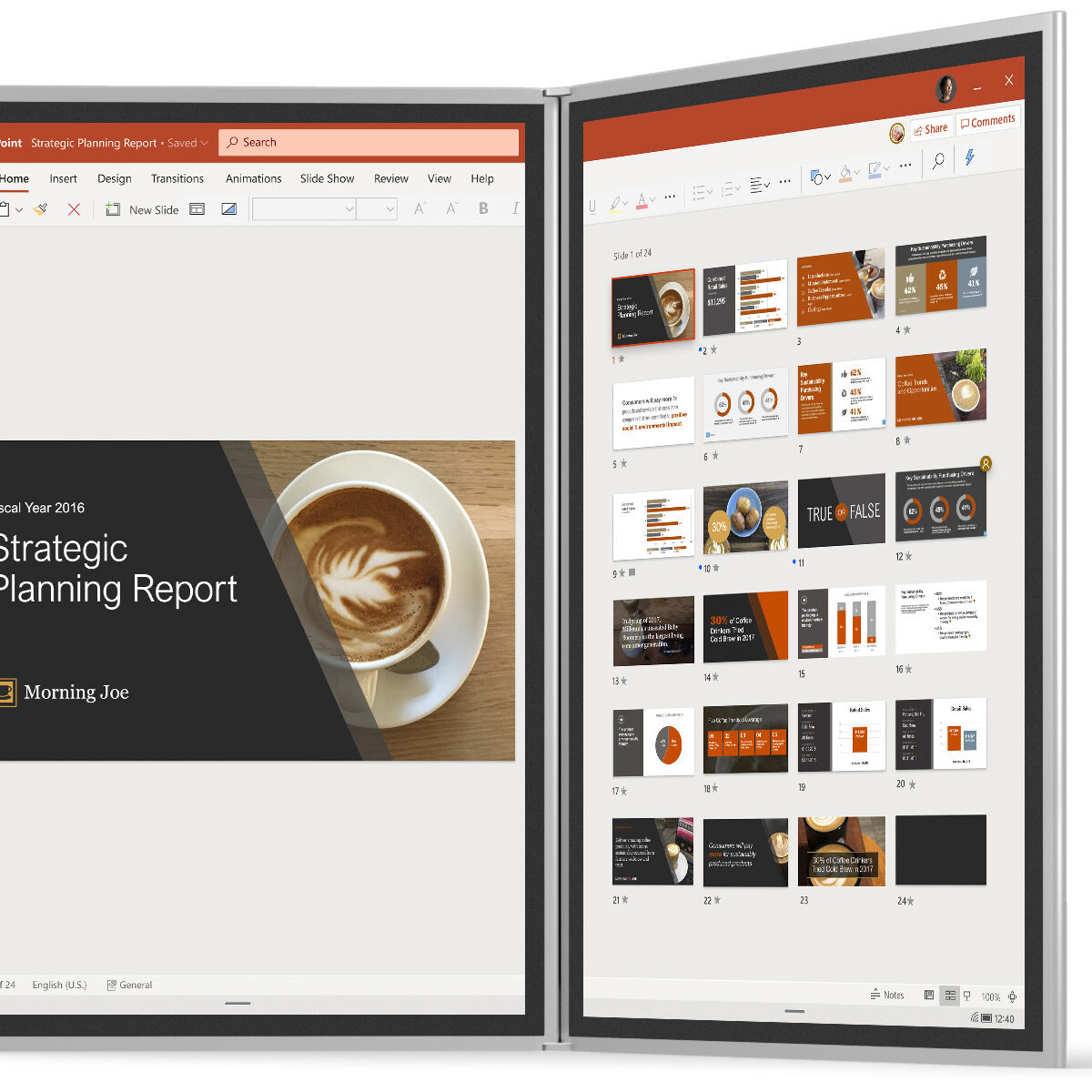Click the red Delete X icon

(x=74, y=209)
